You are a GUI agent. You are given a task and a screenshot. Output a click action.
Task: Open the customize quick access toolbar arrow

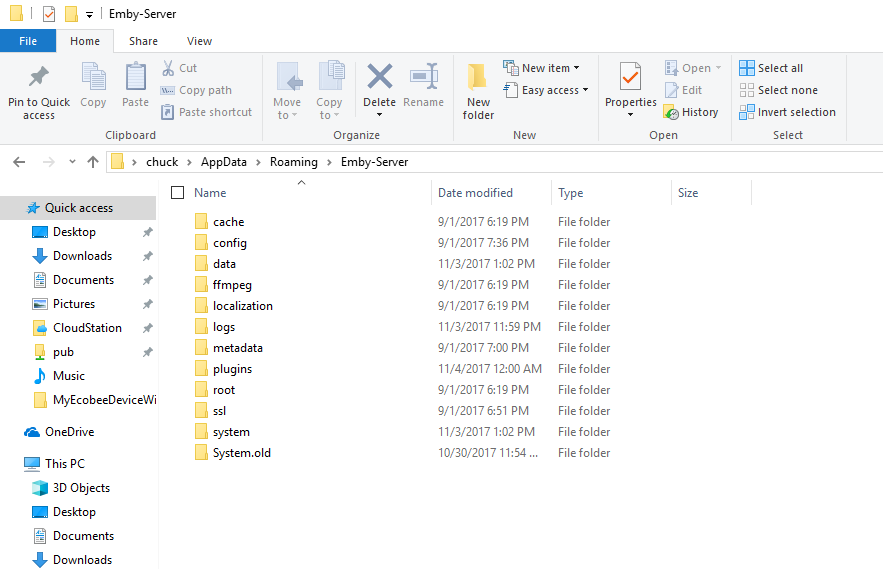[x=89, y=15]
